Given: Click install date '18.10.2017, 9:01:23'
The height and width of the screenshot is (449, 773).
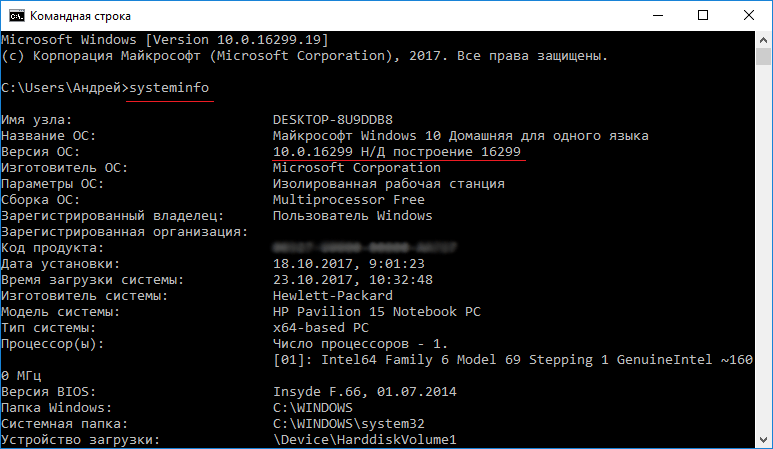Looking at the screenshot, I should [349, 264].
